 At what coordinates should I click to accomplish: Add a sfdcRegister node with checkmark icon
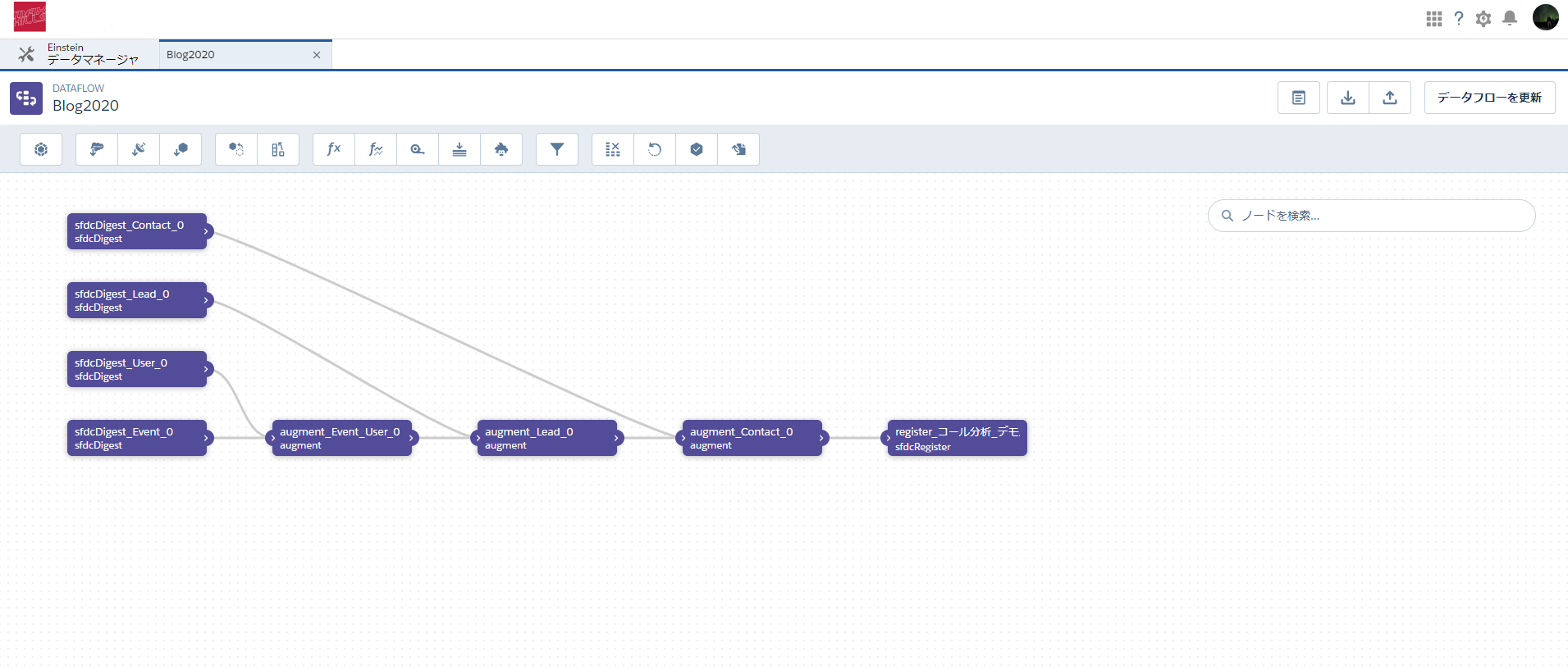(697, 149)
